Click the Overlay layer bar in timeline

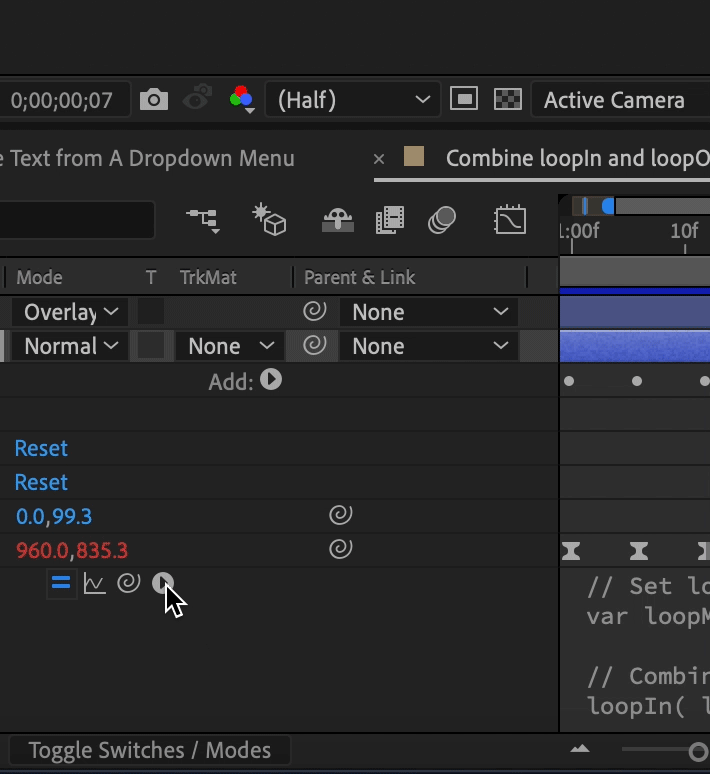tap(635, 312)
